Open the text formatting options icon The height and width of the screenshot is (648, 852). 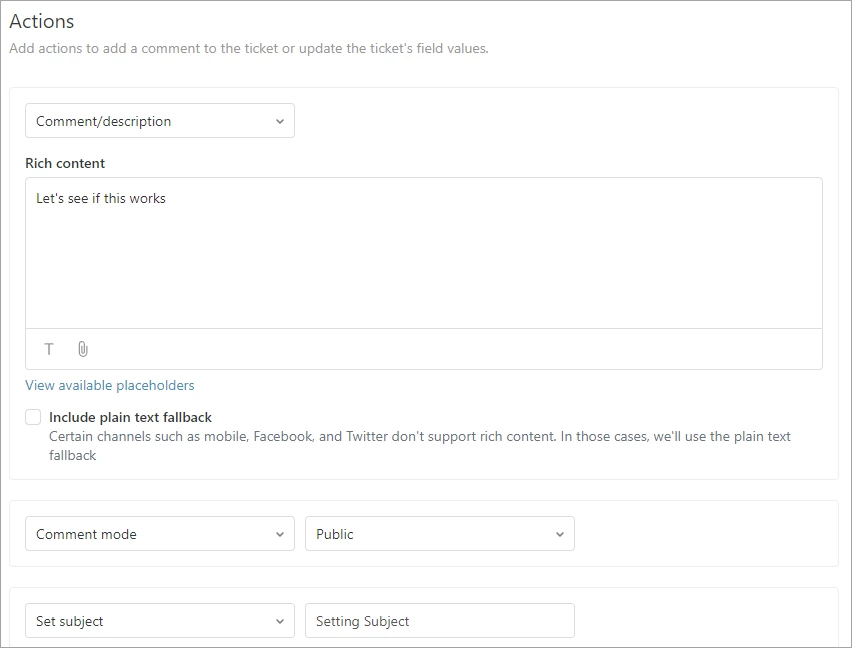[49, 349]
